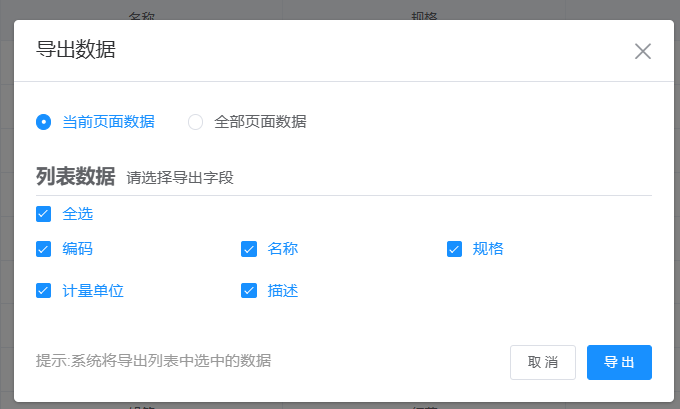The image size is (680, 409).
Task: Uncheck the 名称 field checkbox
Action: [249, 249]
